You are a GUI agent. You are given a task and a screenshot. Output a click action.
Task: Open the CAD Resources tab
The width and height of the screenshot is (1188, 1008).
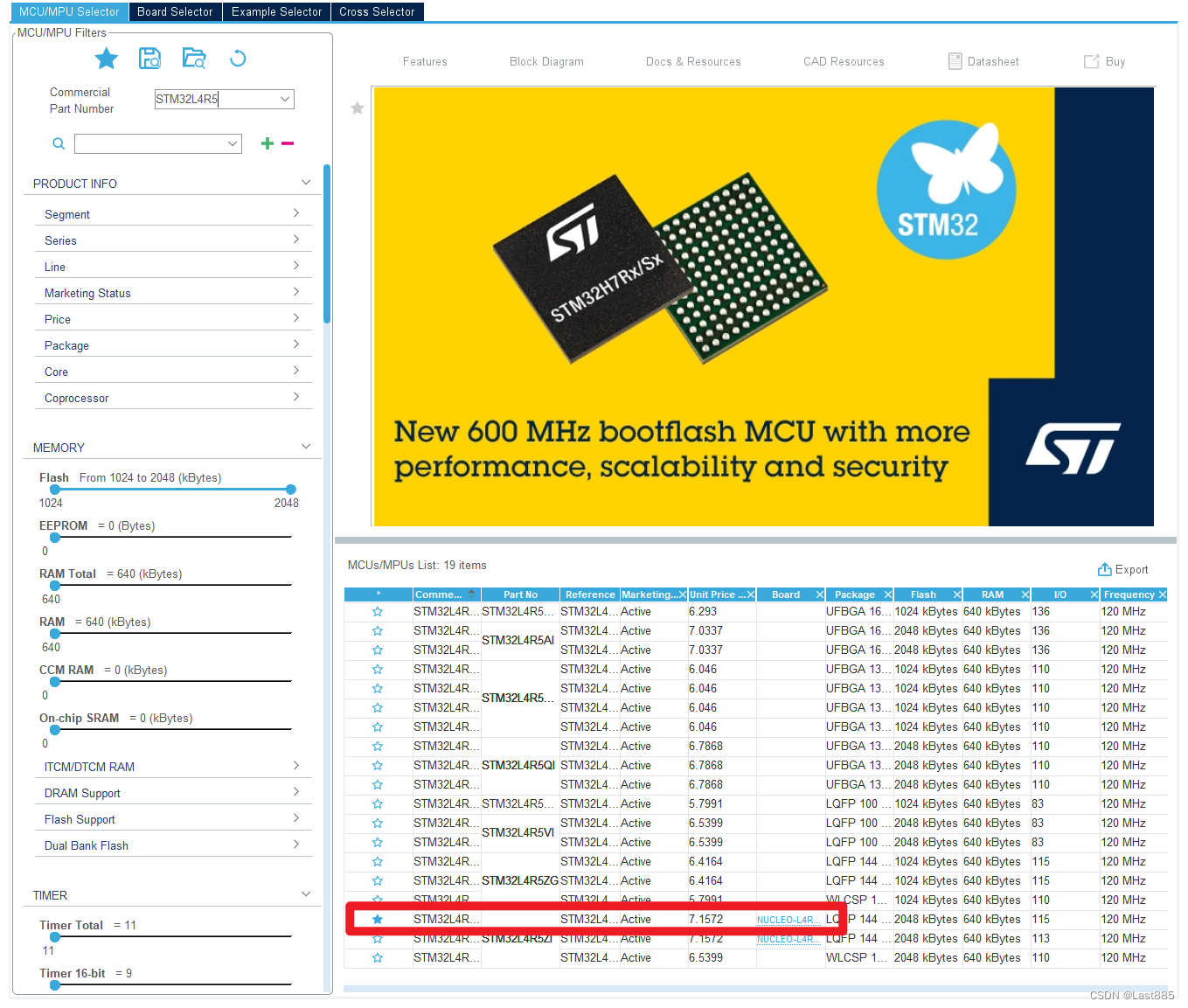[844, 61]
